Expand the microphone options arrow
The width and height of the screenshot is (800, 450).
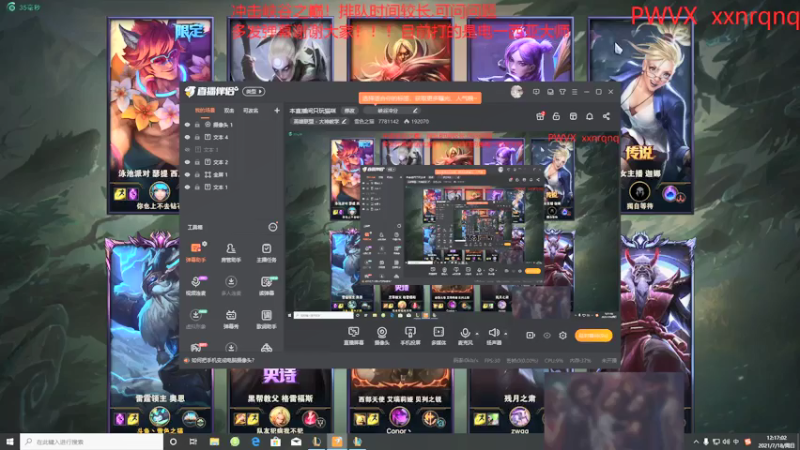477,334
